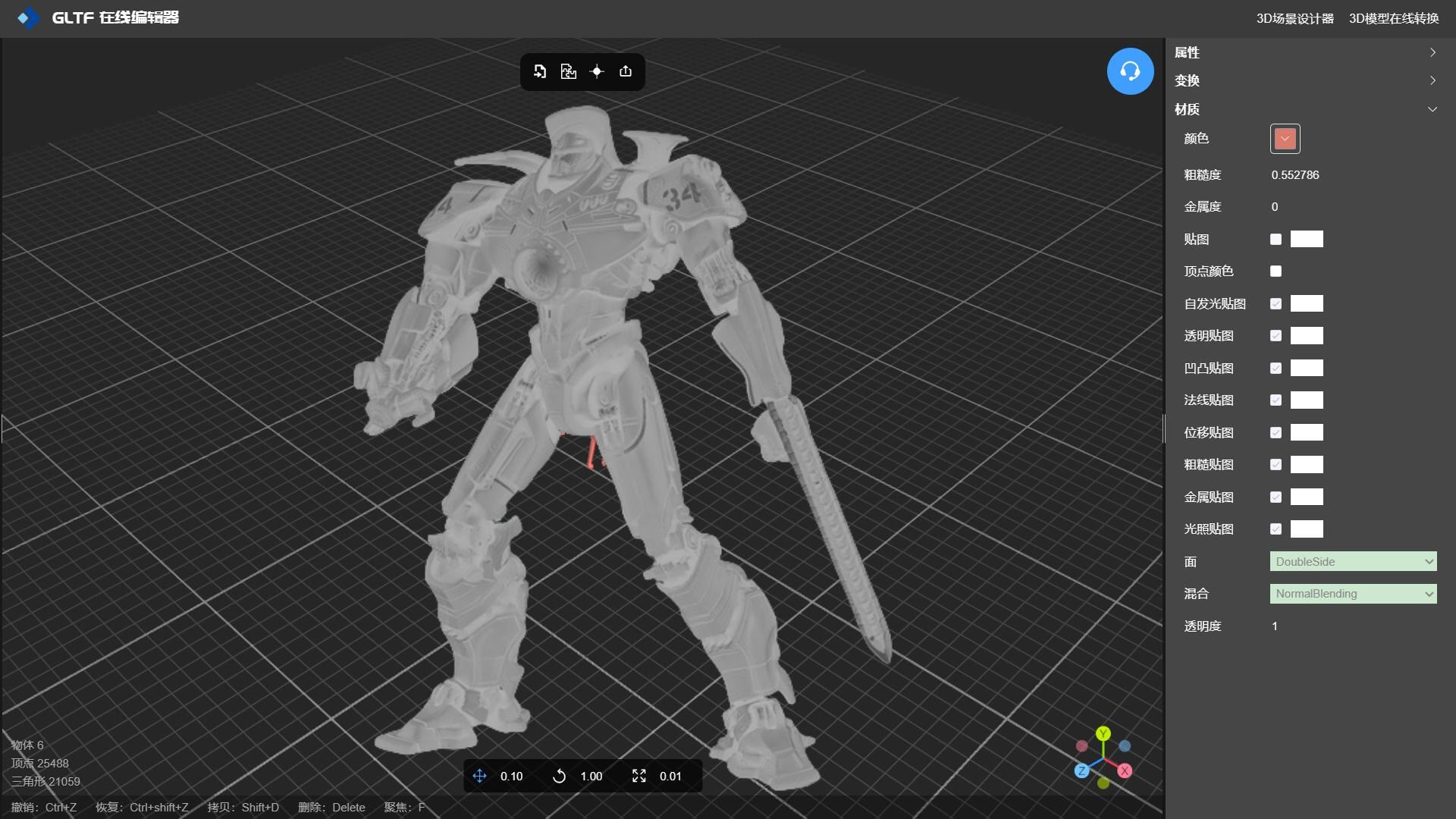Enable the 贴图 checkbox
This screenshot has width=1456, height=819.
pos(1276,240)
